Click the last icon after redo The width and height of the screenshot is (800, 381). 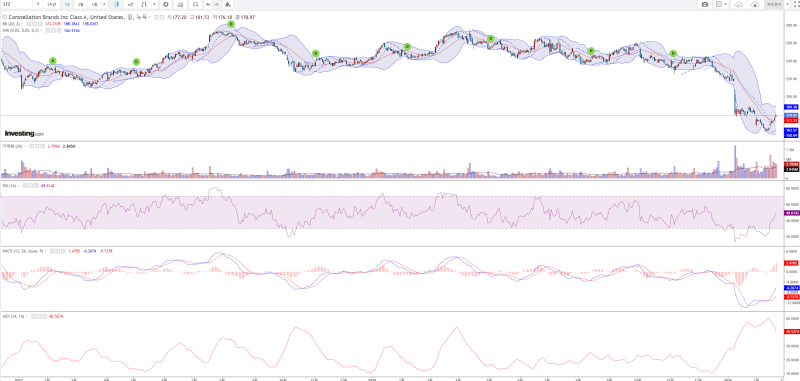228,4
